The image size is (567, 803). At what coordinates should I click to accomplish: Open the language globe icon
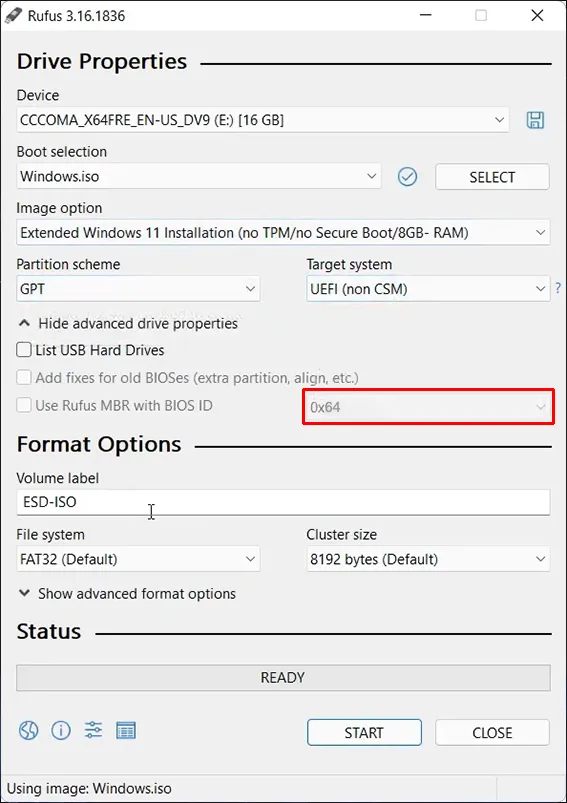click(29, 730)
